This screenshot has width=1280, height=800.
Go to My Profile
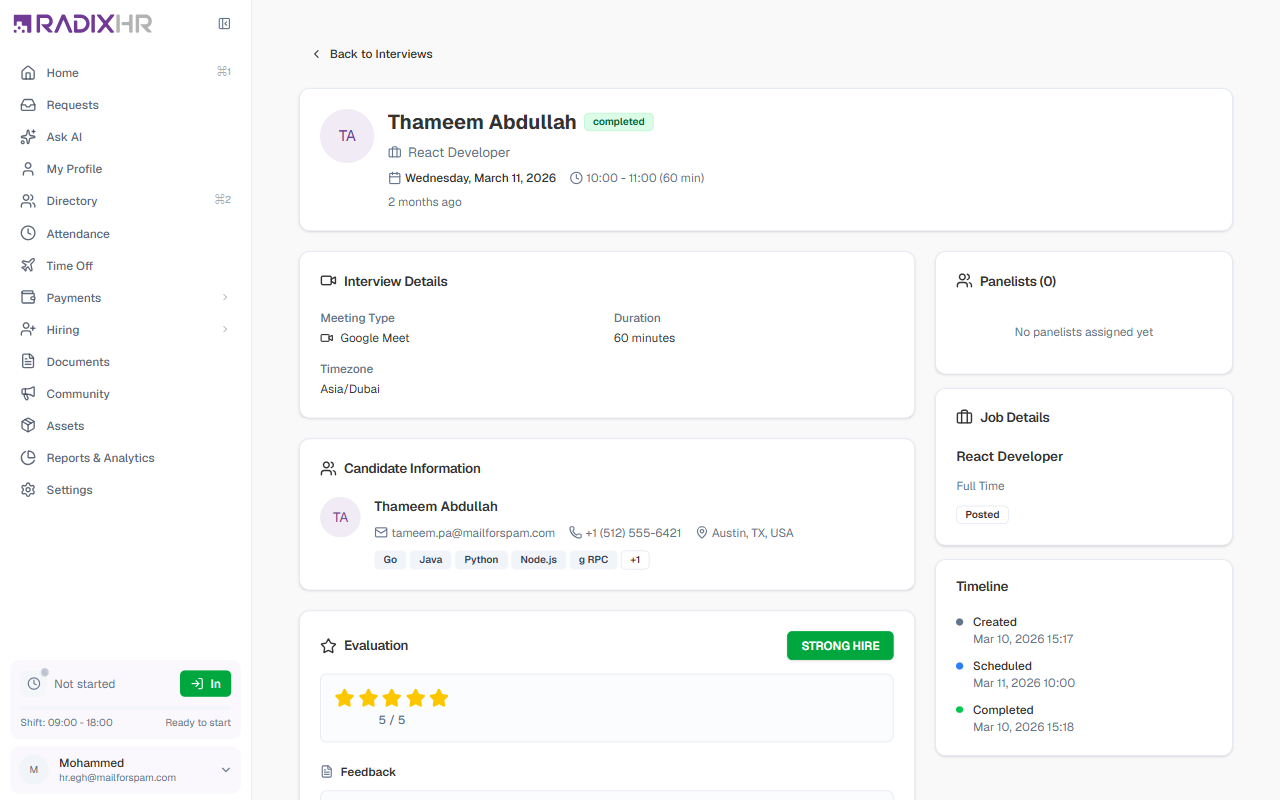coord(125,169)
